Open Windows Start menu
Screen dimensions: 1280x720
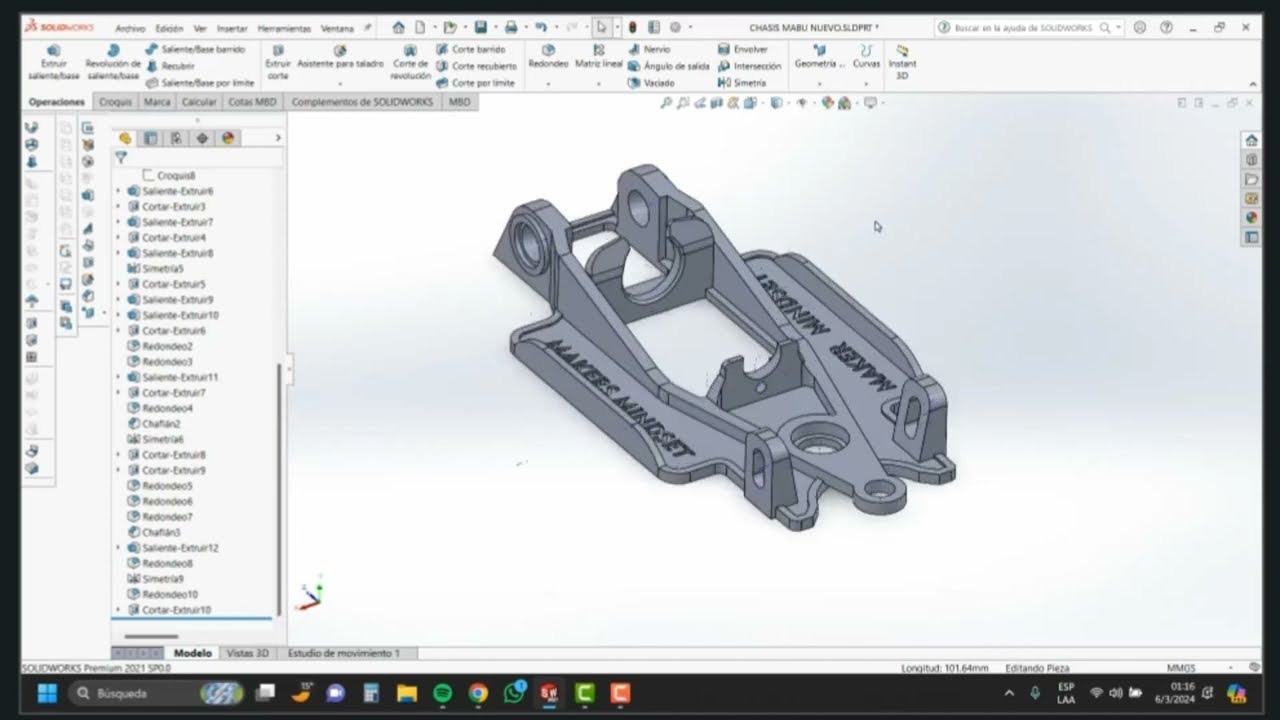point(46,693)
